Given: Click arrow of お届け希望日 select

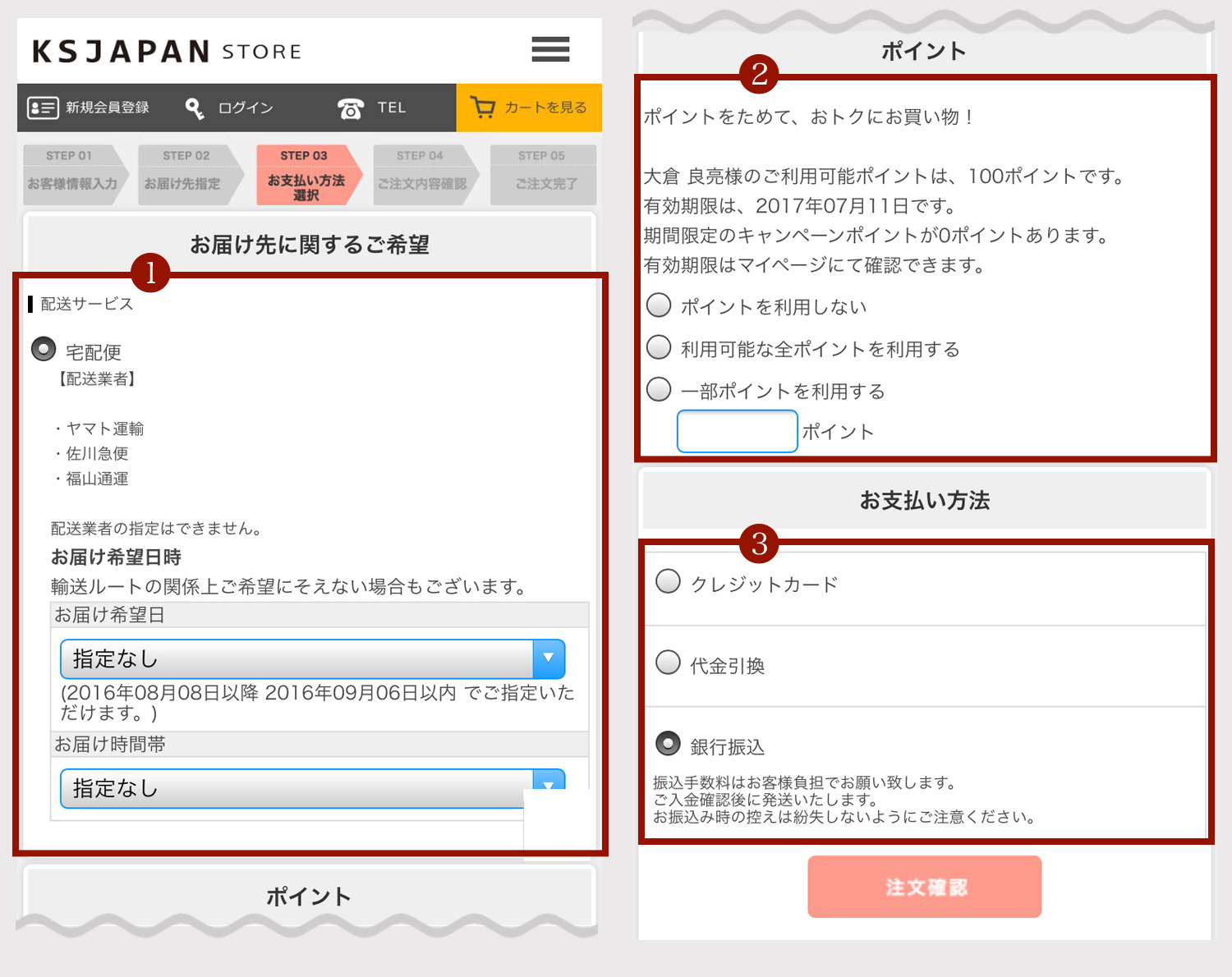Looking at the screenshot, I should click(549, 659).
